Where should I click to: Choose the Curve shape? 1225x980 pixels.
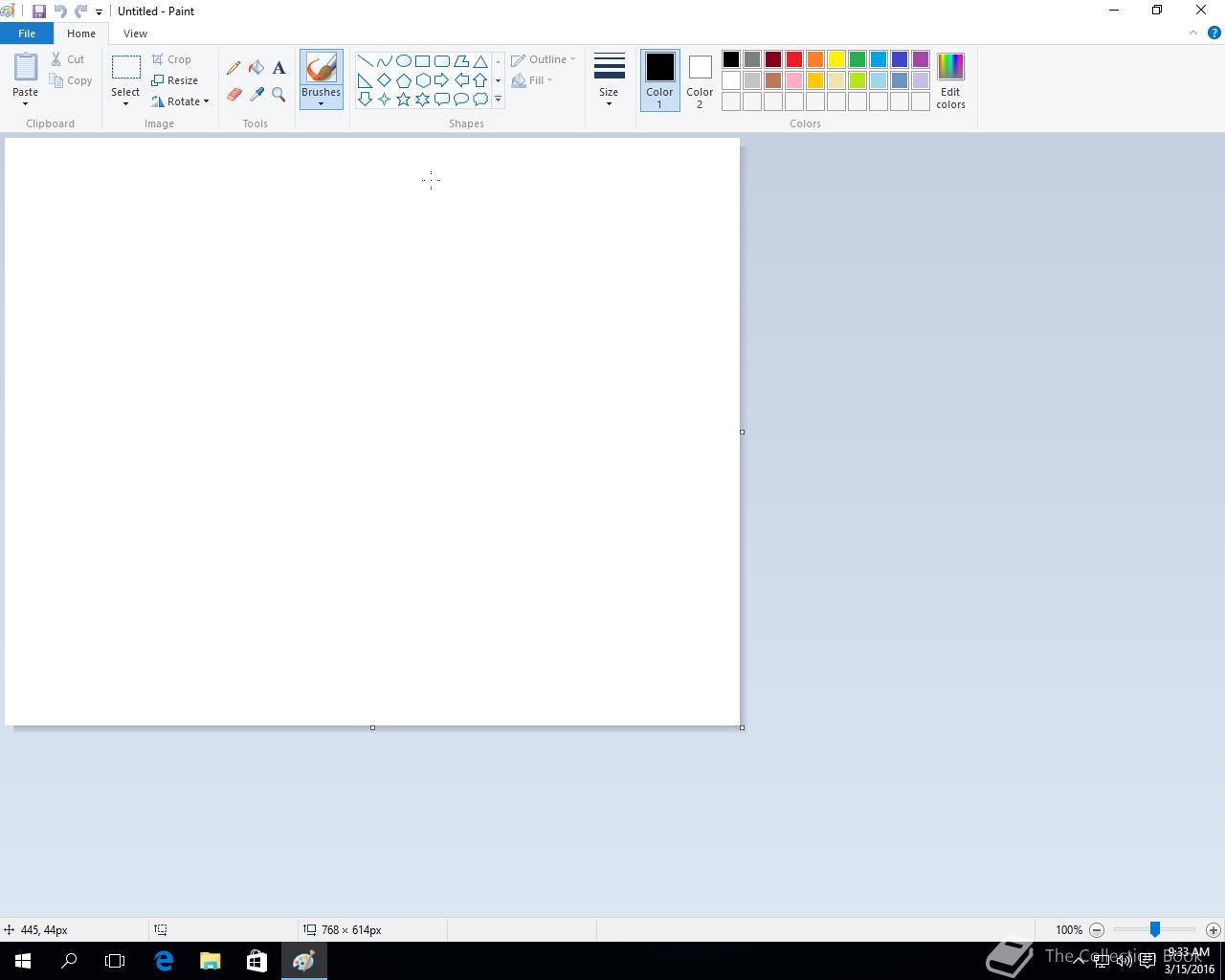coord(384,61)
